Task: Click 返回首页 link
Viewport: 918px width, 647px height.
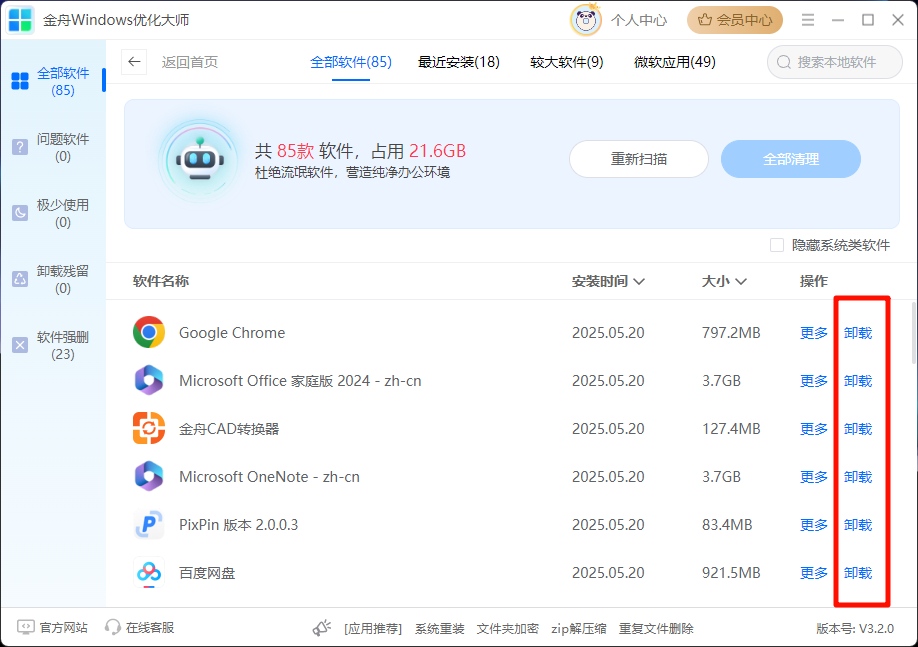Action: (190, 62)
